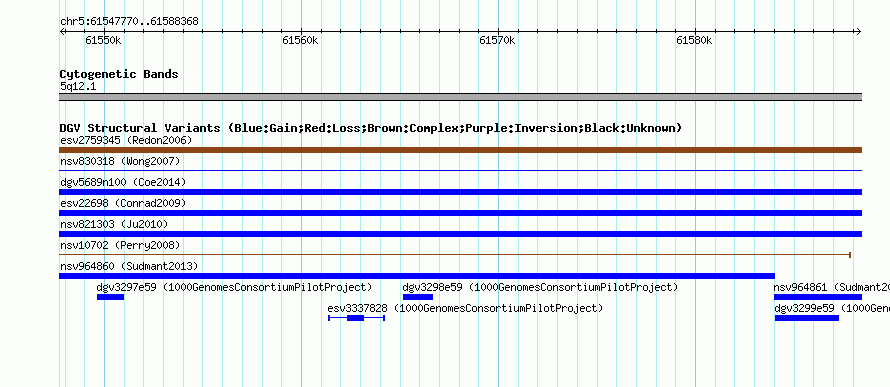Click the short blue dgv3298e59 variant bar
This screenshot has width=890, height=387.
coord(418,297)
